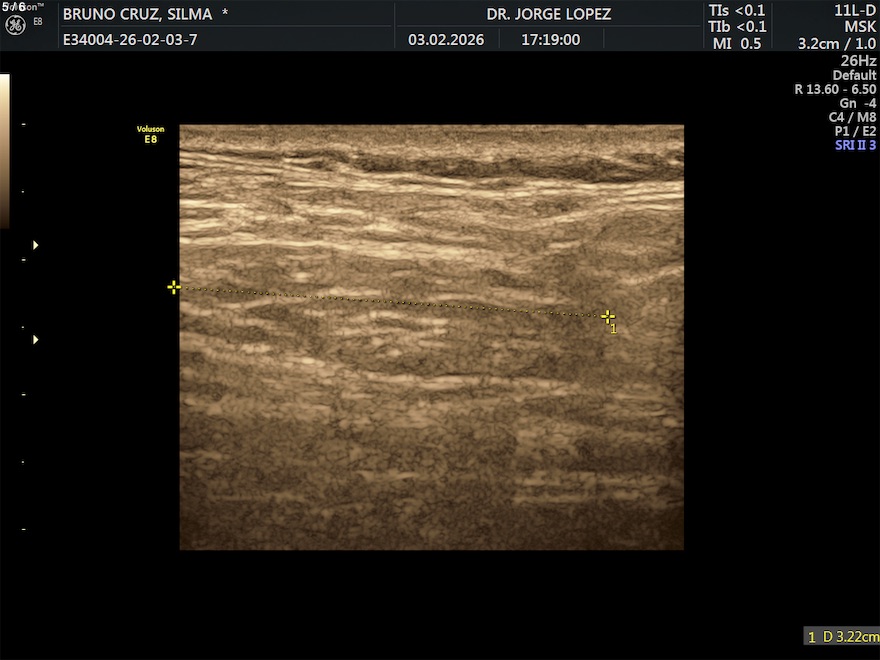This screenshot has width=880, height=660.
Task: Click the 1 D 3.22cm measurement result
Action: click(x=842, y=636)
